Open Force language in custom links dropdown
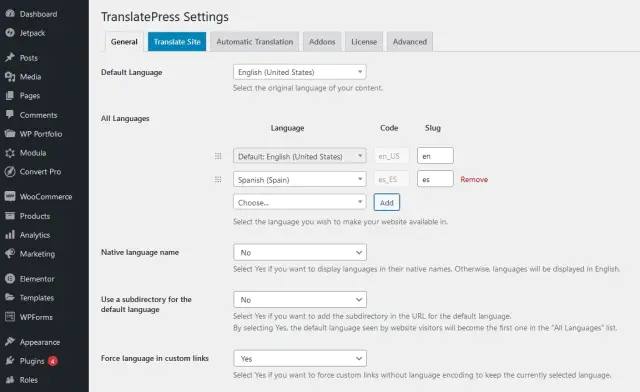The image size is (640, 392). click(300, 358)
